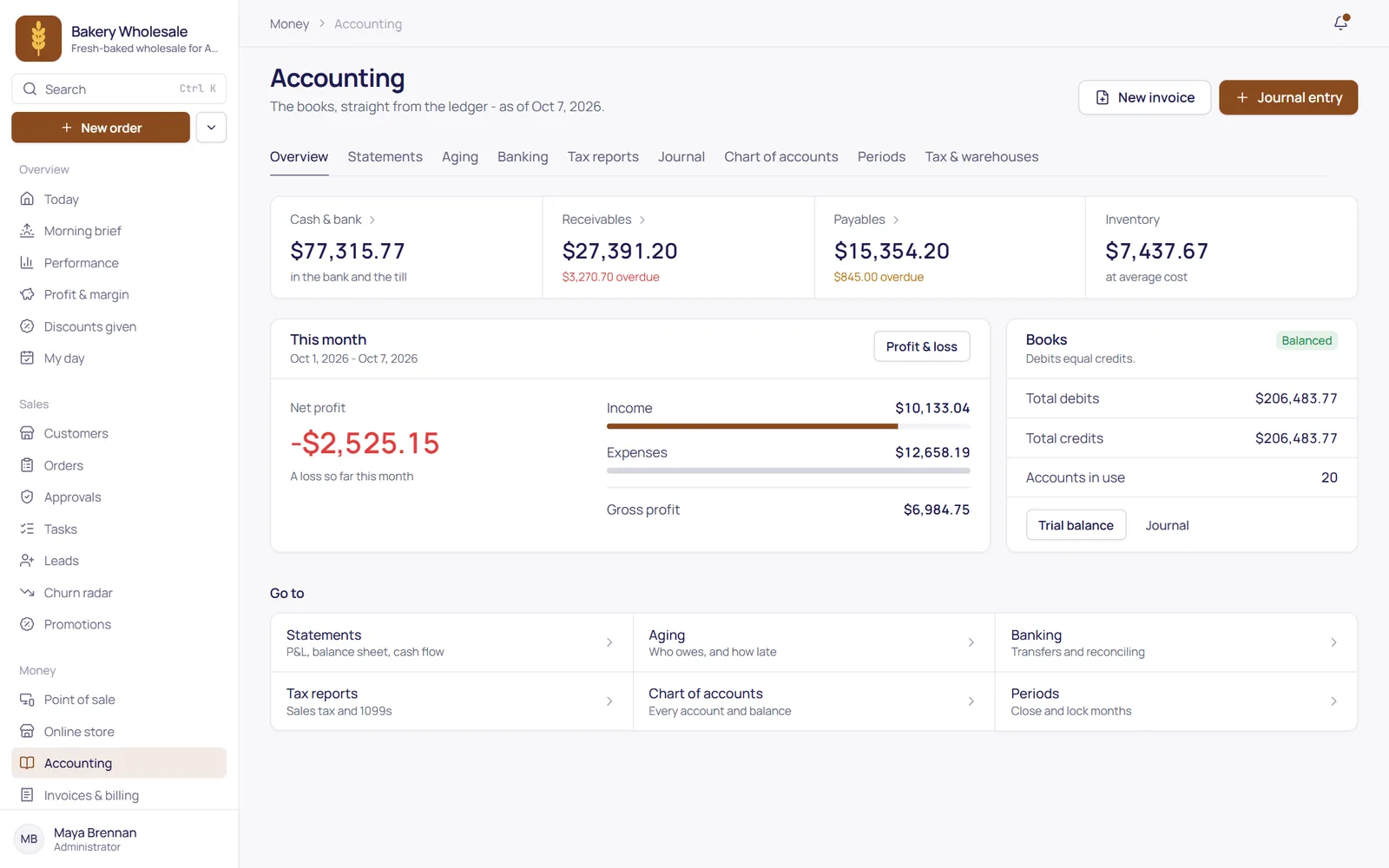The width and height of the screenshot is (1389, 868).
Task: Open Aging go-to row chevron
Action: pos(971,643)
